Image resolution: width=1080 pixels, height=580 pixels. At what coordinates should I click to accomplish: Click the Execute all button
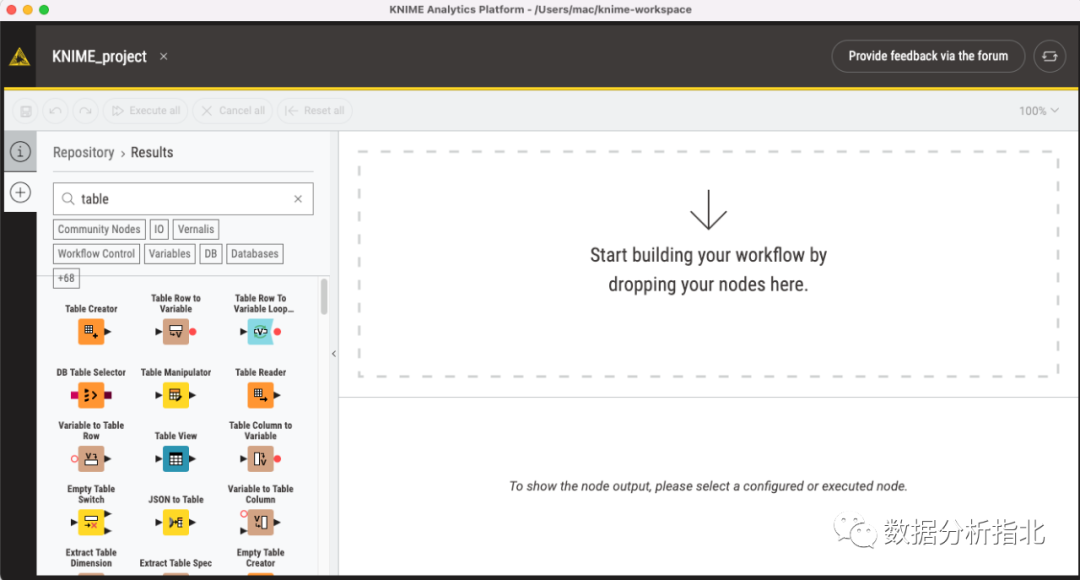(x=146, y=111)
